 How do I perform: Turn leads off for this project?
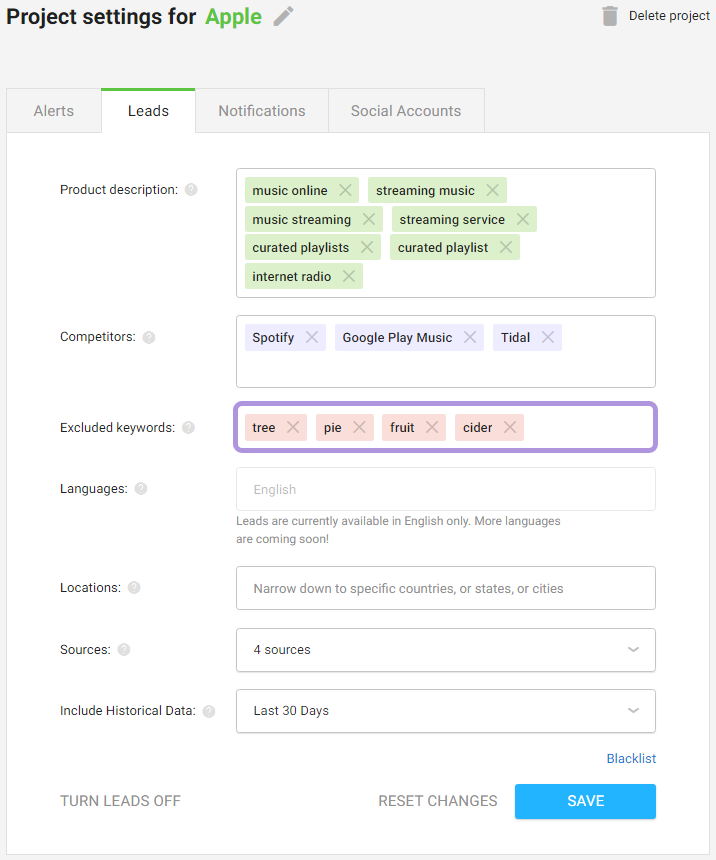[x=120, y=801]
